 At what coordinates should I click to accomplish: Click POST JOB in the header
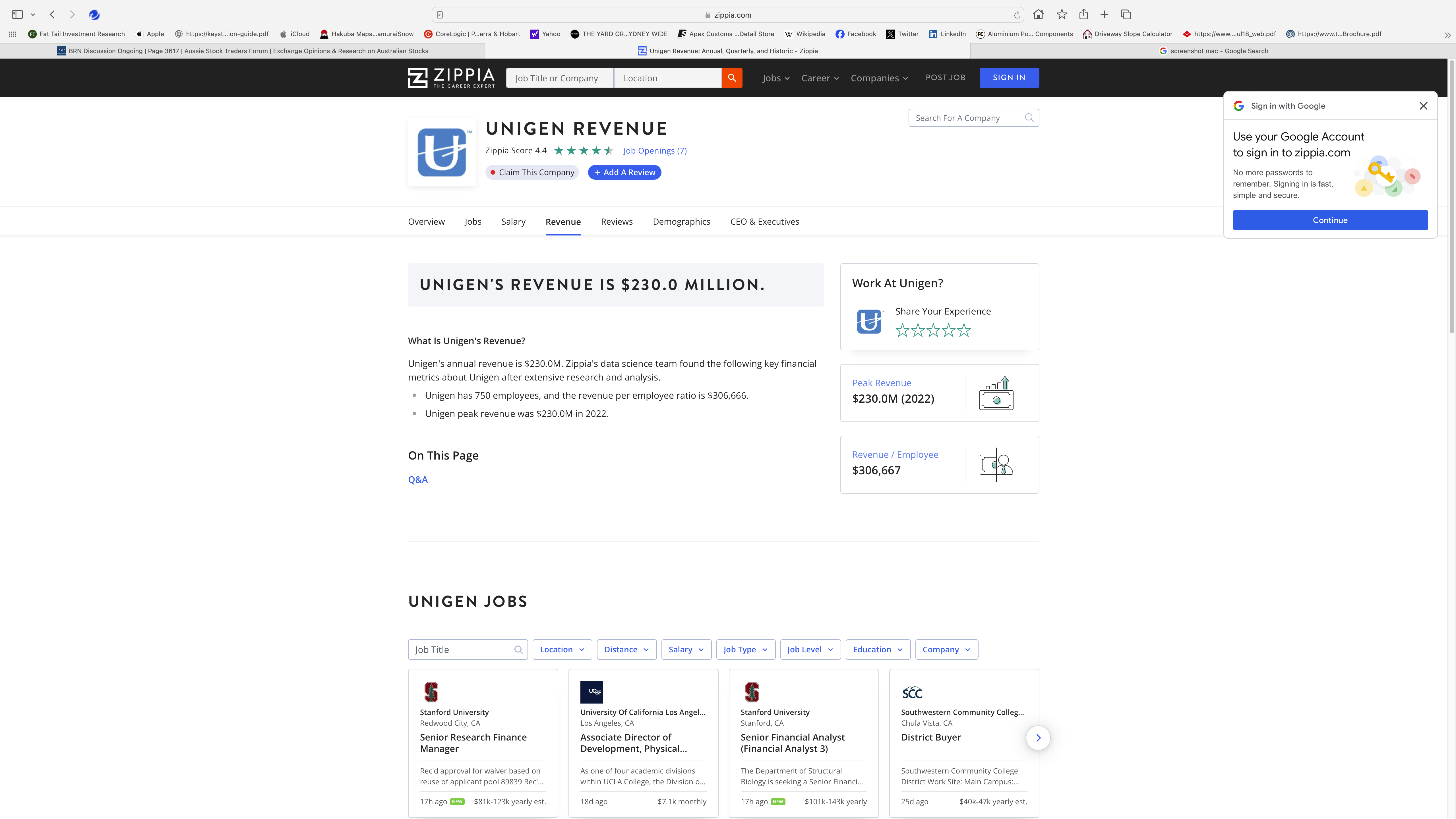pyautogui.click(x=945, y=78)
